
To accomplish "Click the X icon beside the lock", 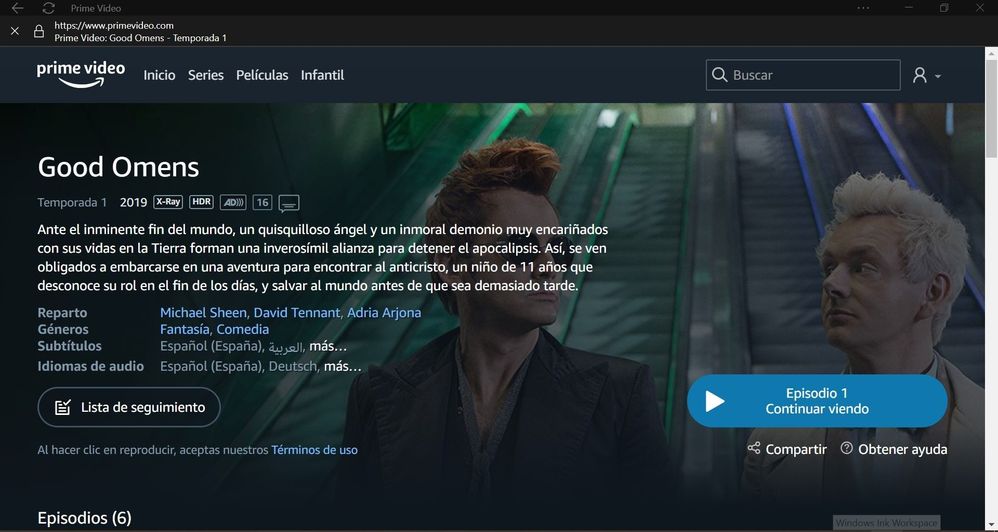I will click(x=15, y=31).
